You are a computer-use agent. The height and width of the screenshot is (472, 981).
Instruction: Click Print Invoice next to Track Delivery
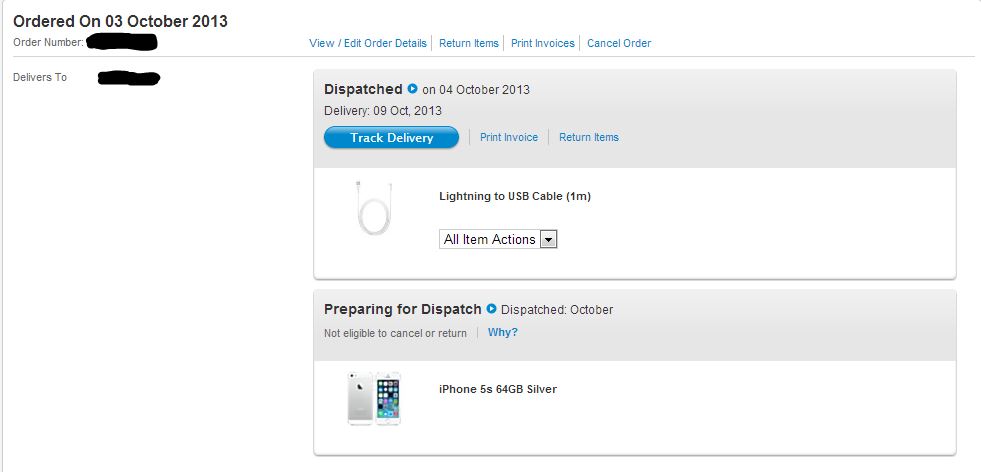(509, 137)
